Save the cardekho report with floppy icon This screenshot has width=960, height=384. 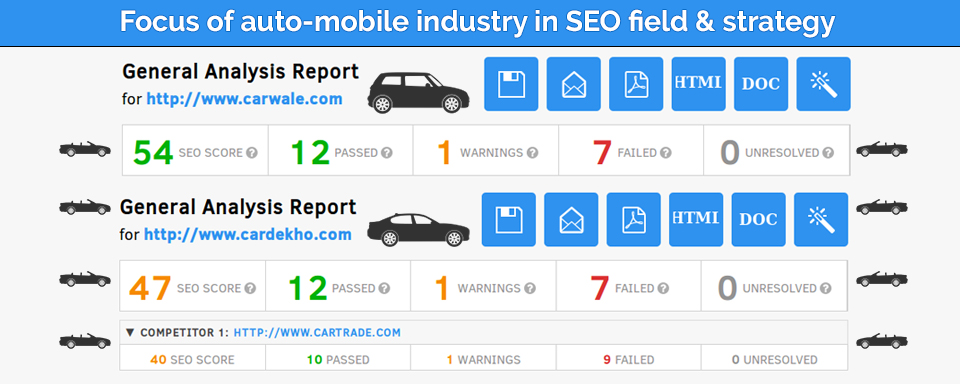[x=509, y=220]
